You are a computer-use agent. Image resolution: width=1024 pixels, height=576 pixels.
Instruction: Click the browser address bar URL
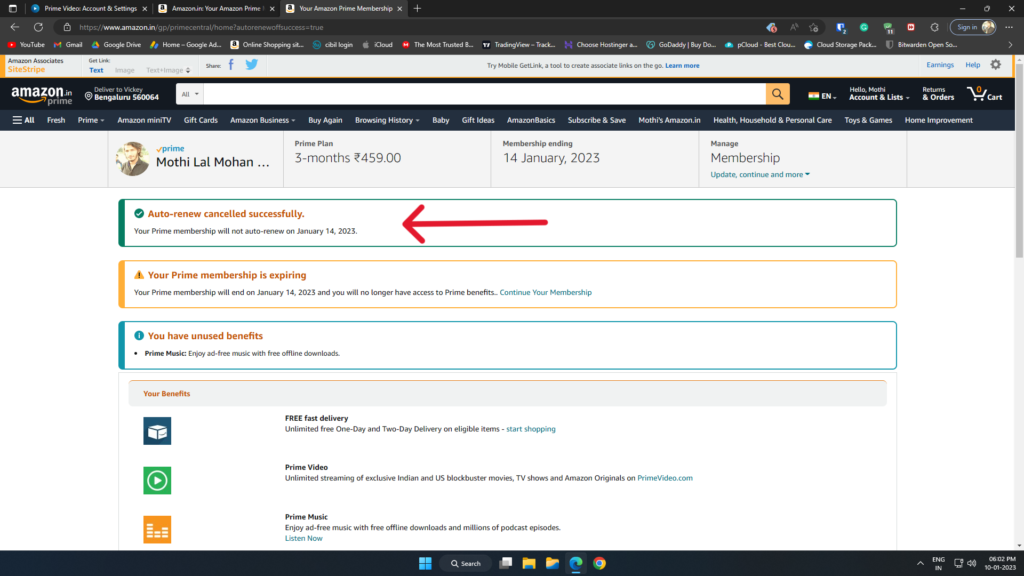[x=201, y=27]
